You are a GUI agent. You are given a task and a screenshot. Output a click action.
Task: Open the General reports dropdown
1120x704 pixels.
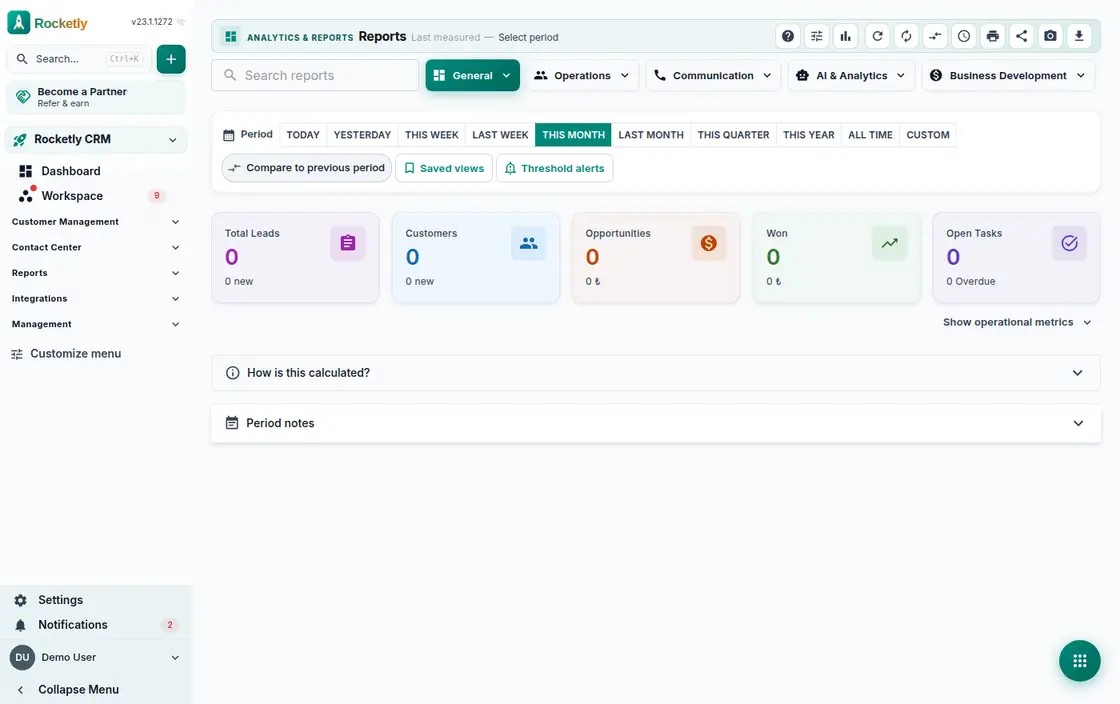click(x=472, y=76)
